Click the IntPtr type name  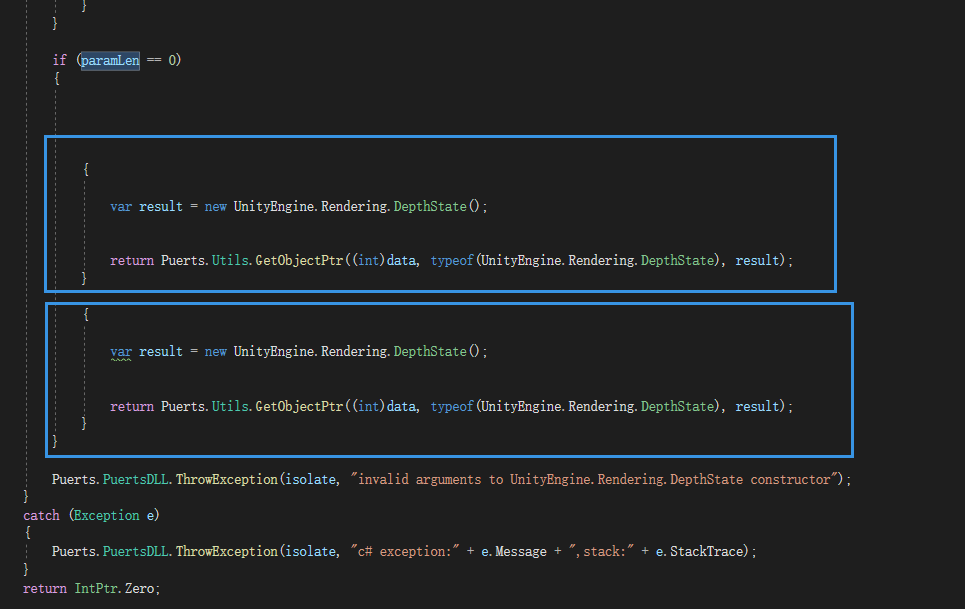pos(97,589)
